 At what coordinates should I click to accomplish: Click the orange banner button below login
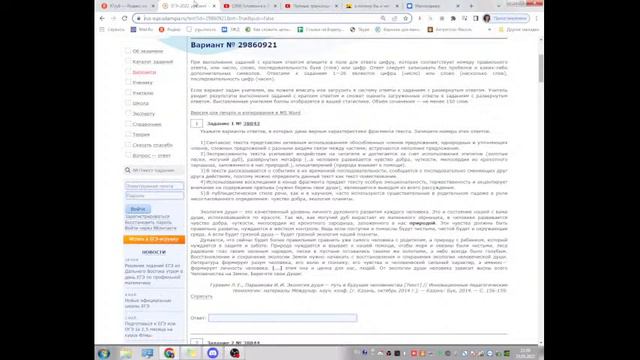point(154,239)
